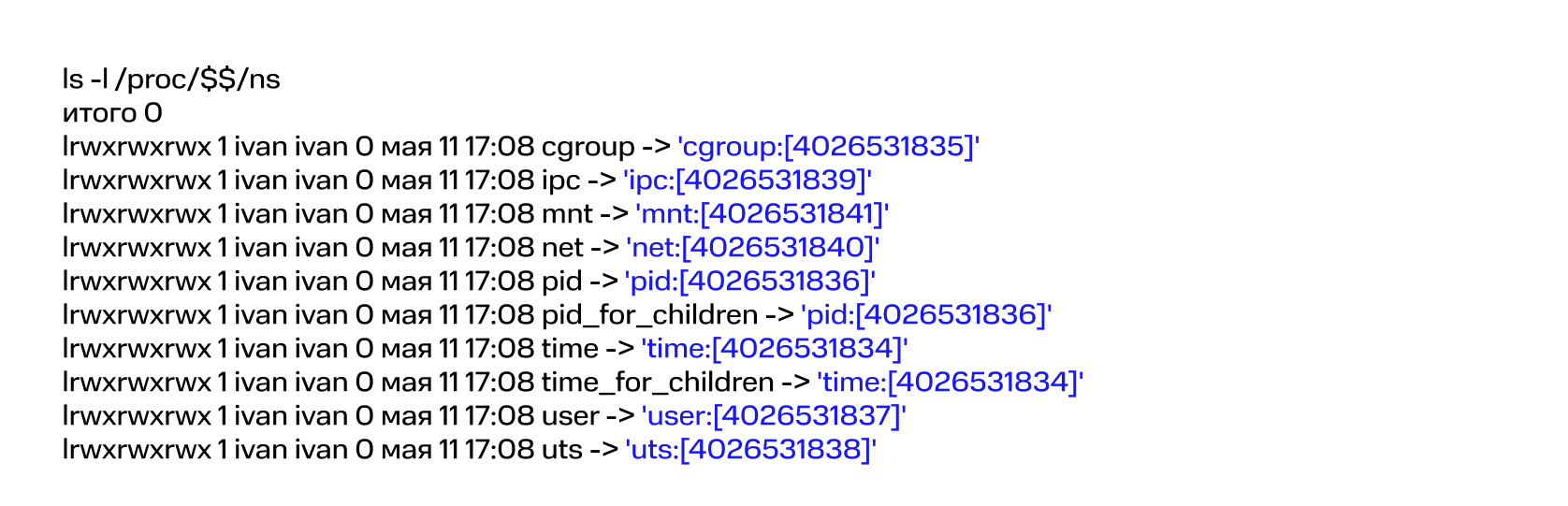The width and height of the screenshot is (1568, 506).
Task: Select the 'time_for_children' entry name
Action: click(x=658, y=383)
